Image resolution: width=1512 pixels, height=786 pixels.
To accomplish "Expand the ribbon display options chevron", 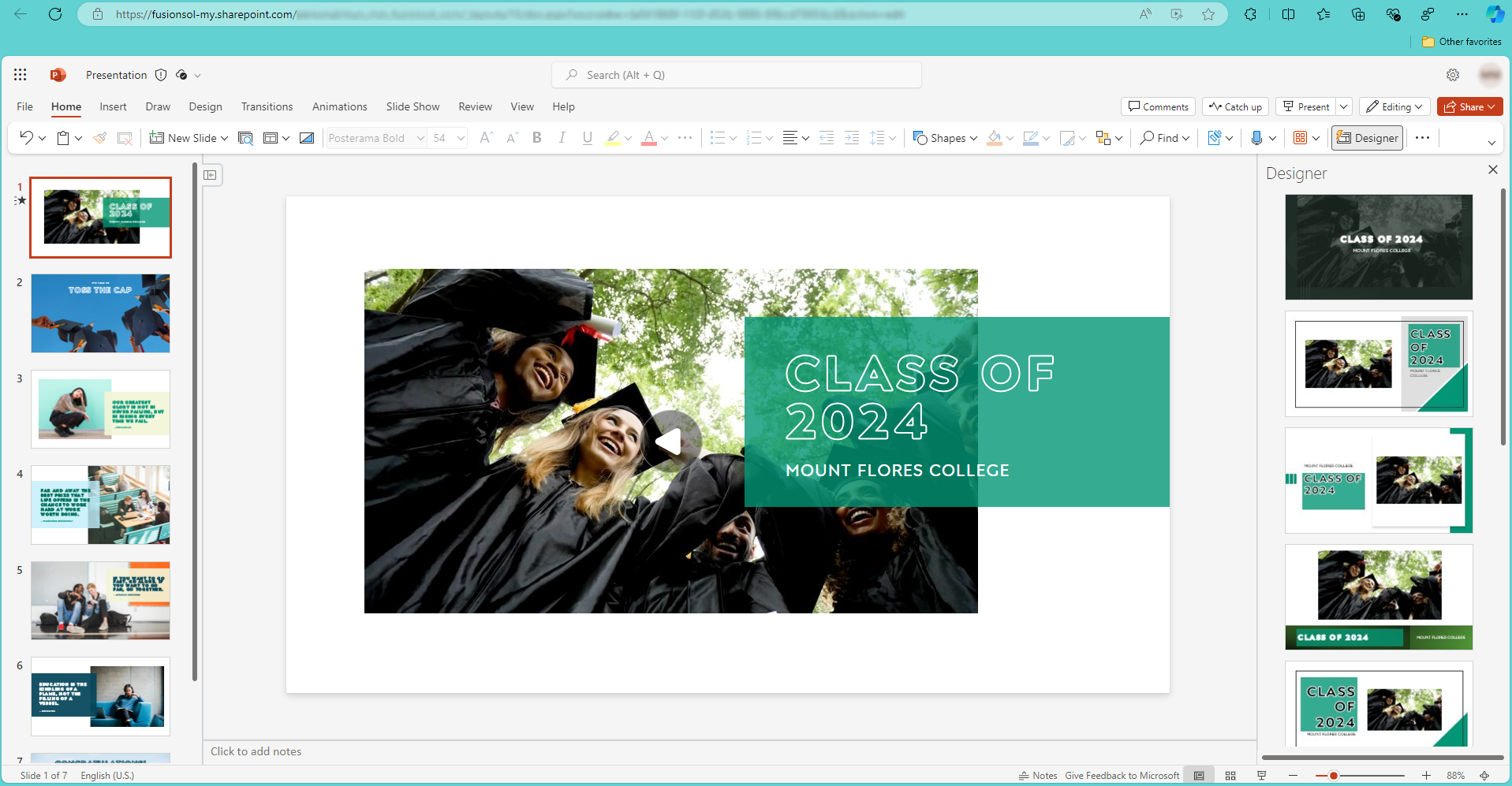I will click(1491, 143).
